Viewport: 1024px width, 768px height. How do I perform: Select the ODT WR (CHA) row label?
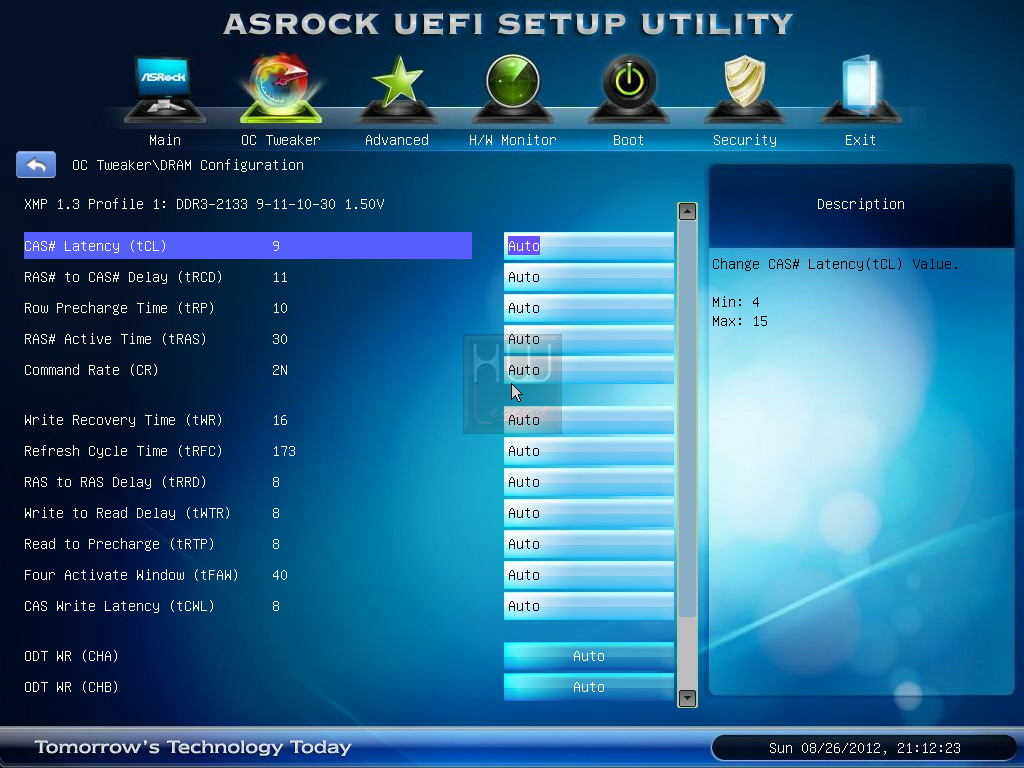pyautogui.click(x=71, y=656)
